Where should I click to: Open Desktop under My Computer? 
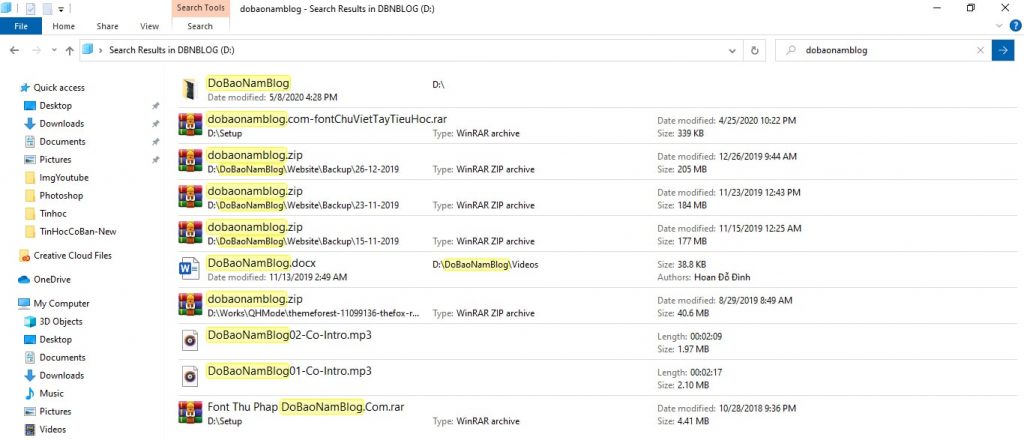point(56,339)
